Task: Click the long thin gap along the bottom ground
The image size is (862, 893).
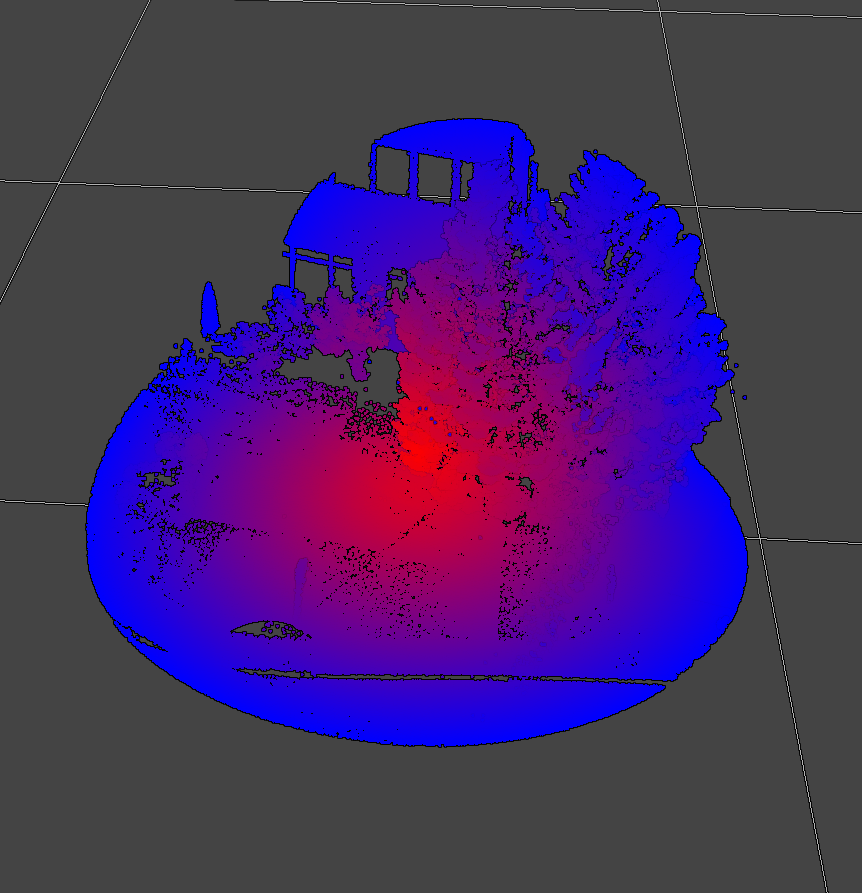Action: click(x=450, y=679)
